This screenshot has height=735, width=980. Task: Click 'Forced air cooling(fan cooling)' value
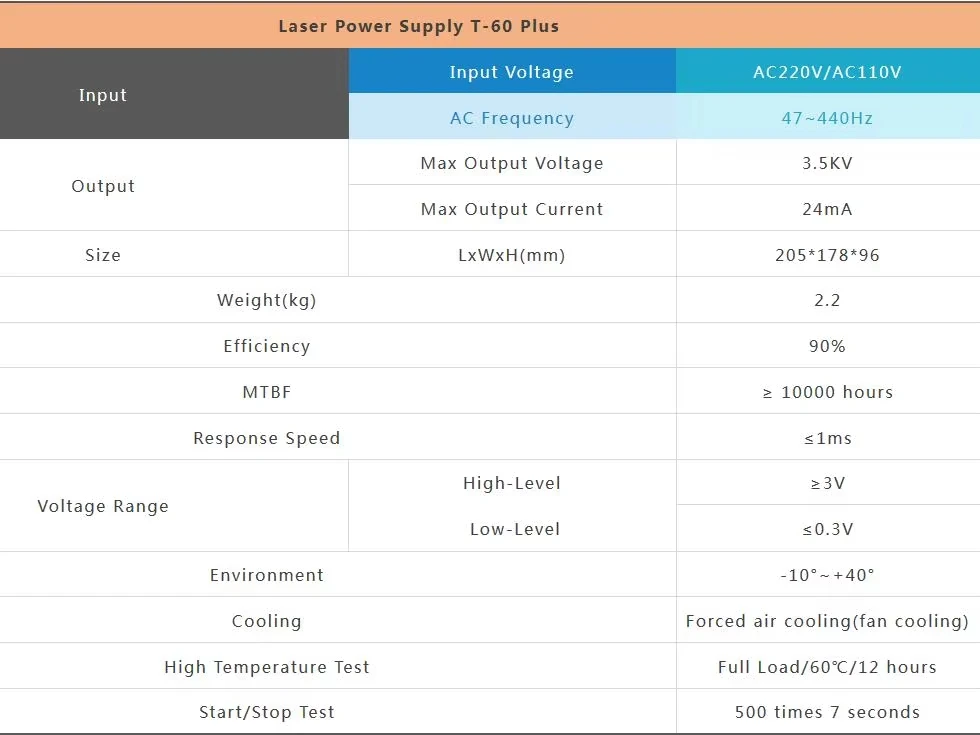828,621
